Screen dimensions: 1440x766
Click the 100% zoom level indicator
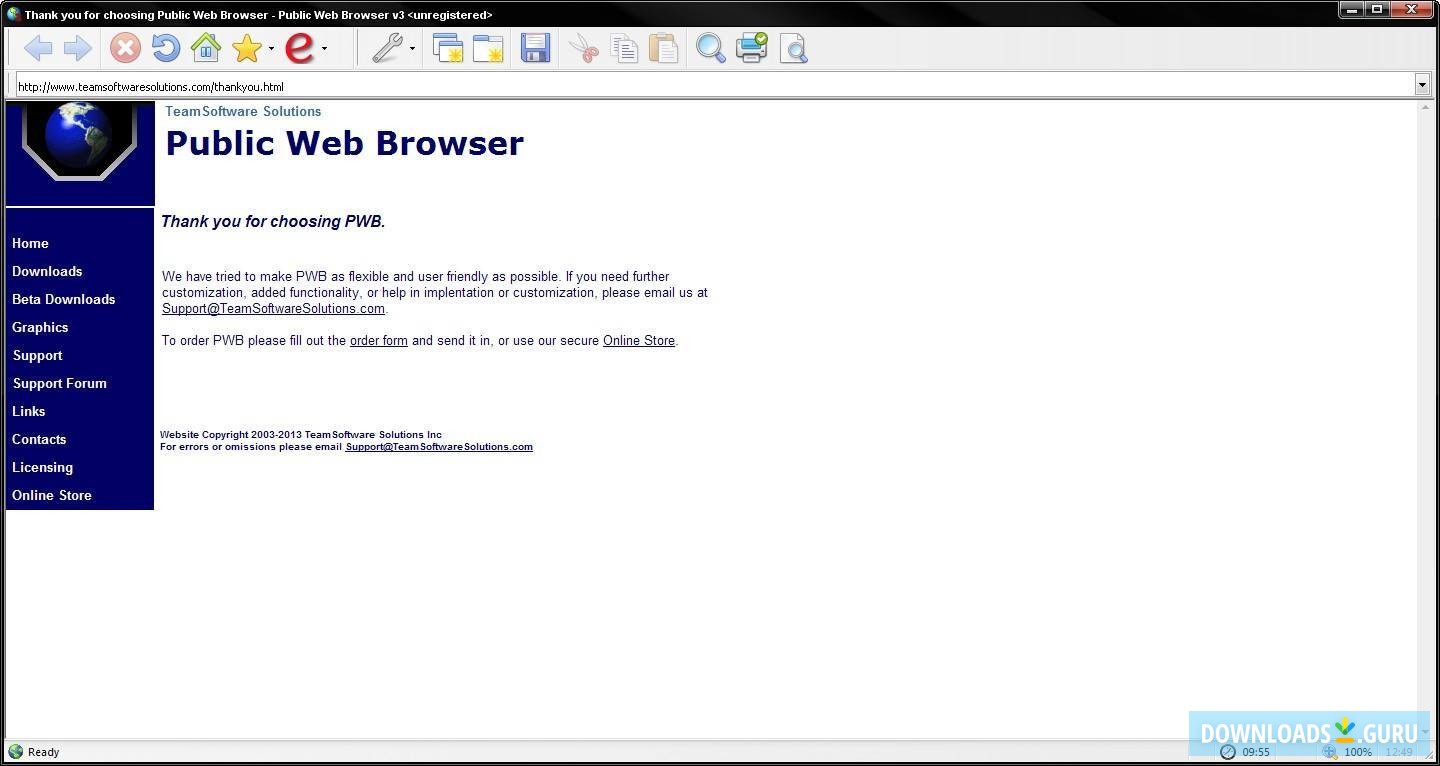coord(1356,752)
